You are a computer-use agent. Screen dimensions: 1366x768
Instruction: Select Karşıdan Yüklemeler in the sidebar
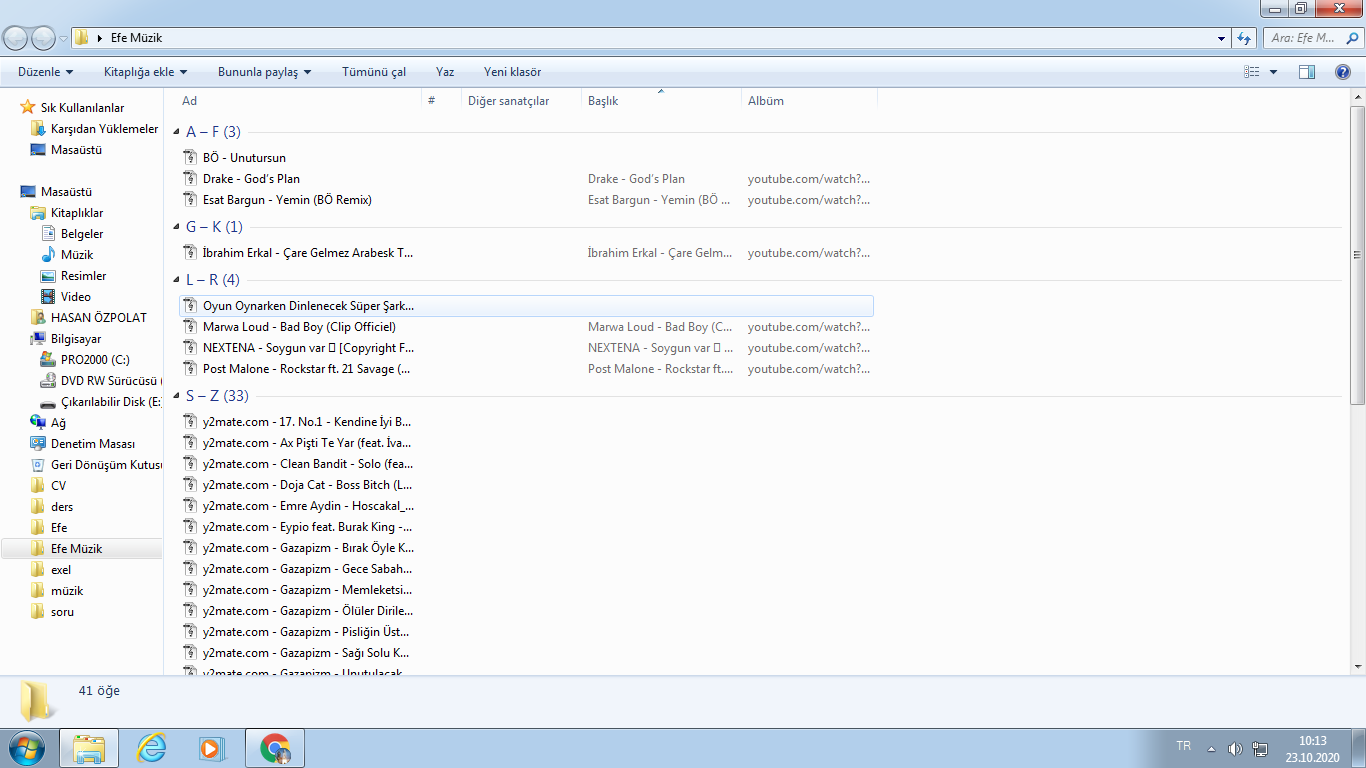(x=104, y=129)
